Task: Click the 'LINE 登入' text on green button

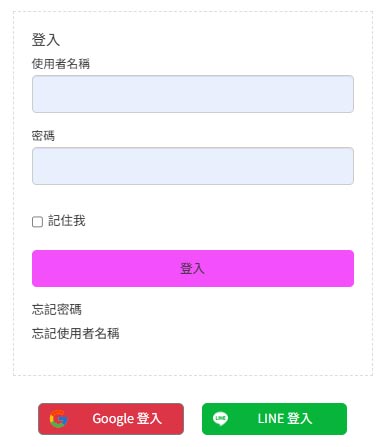Action: point(285,419)
